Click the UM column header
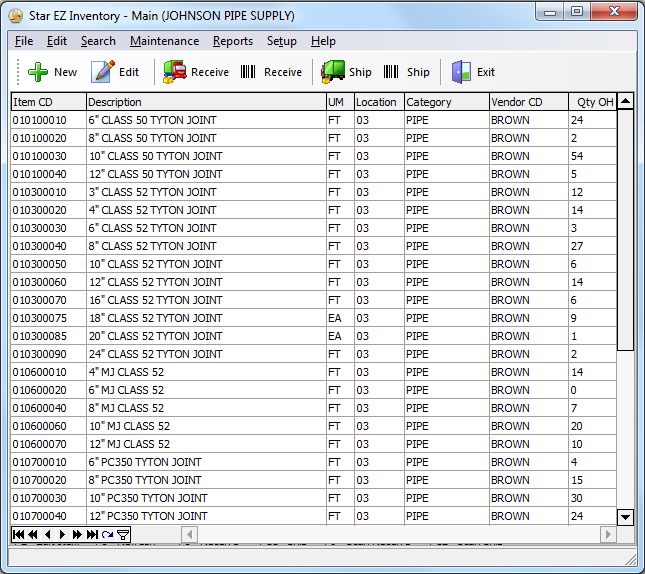Viewport: 645px width, 574px height. tap(341, 102)
